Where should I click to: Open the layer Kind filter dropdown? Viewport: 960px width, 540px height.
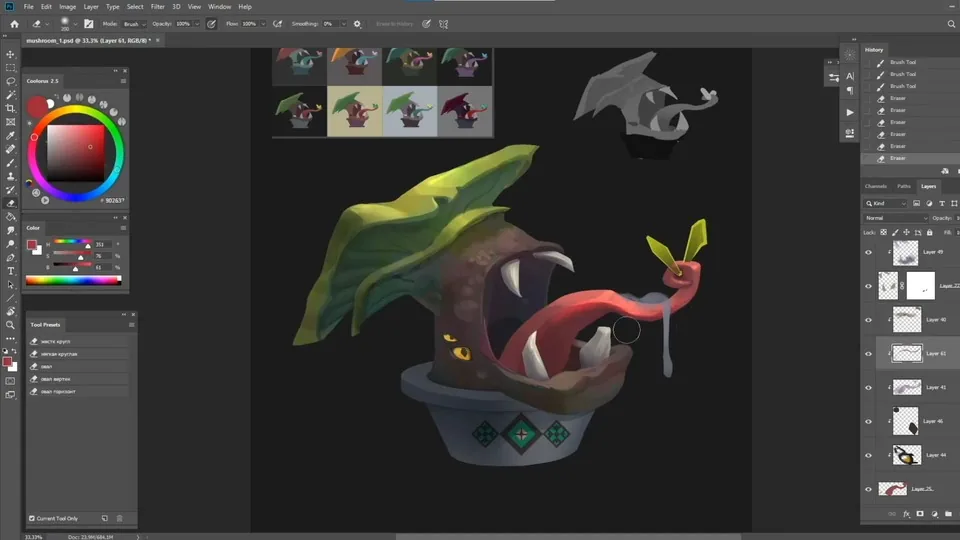(886, 203)
